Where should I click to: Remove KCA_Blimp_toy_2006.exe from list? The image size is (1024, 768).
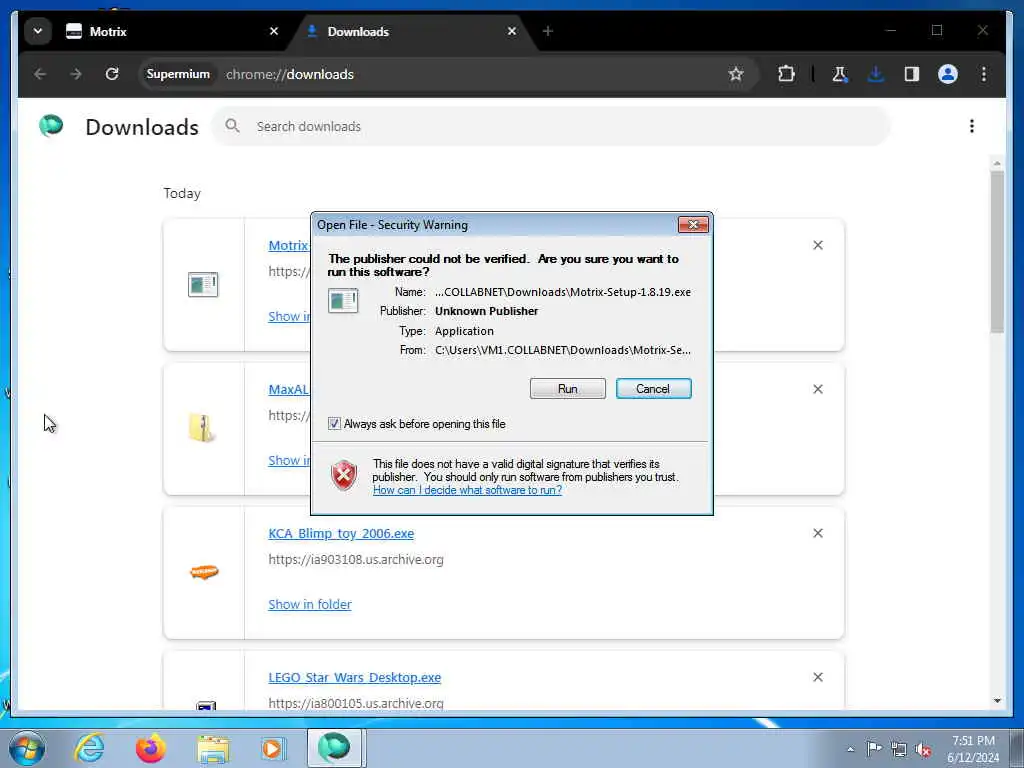pyautogui.click(x=818, y=533)
